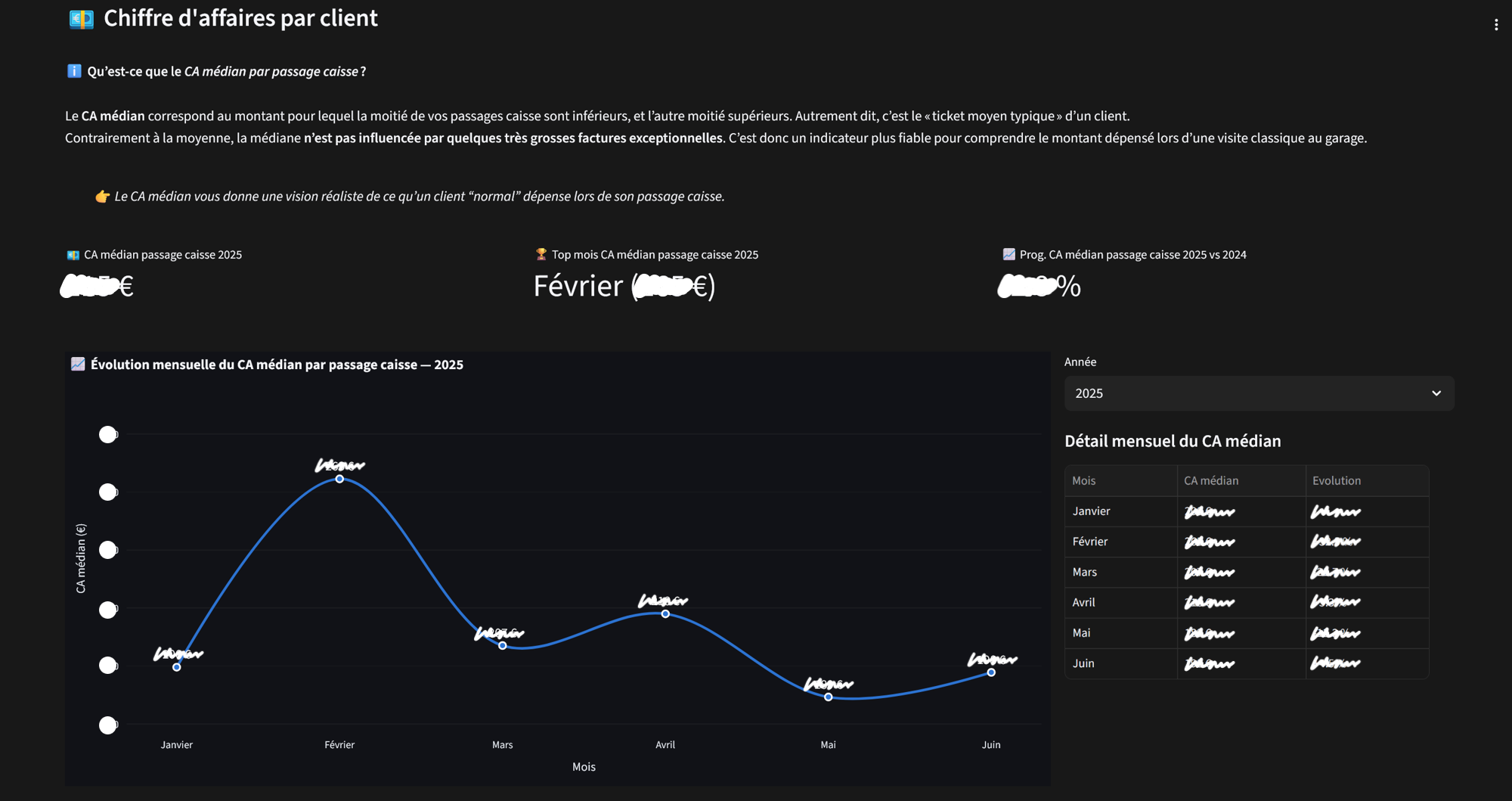
Task: Open the three-dot app menu
Action: tap(1495, 25)
